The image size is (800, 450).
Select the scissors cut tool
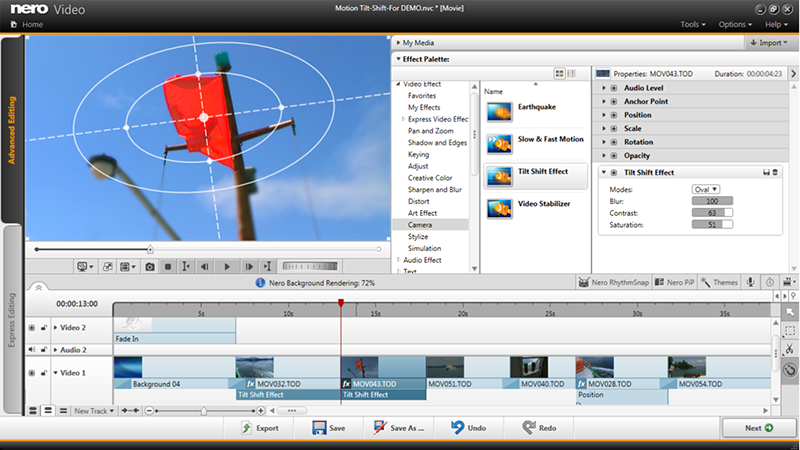click(x=790, y=349)
